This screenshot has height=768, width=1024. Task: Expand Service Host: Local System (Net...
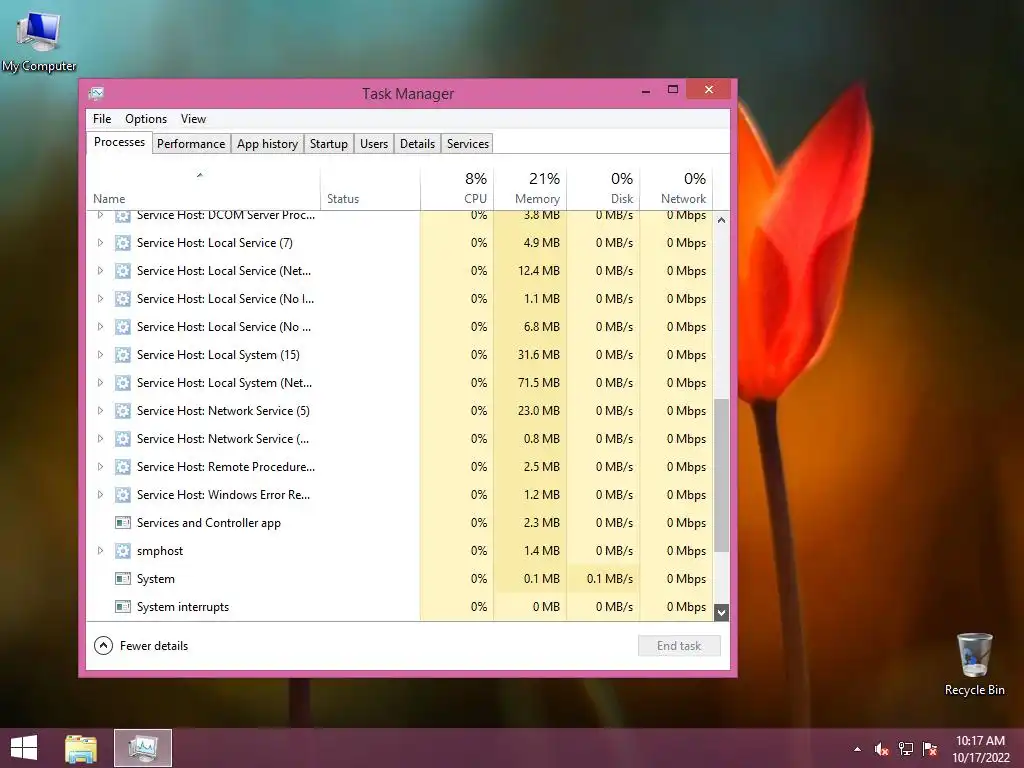(100, 383)
